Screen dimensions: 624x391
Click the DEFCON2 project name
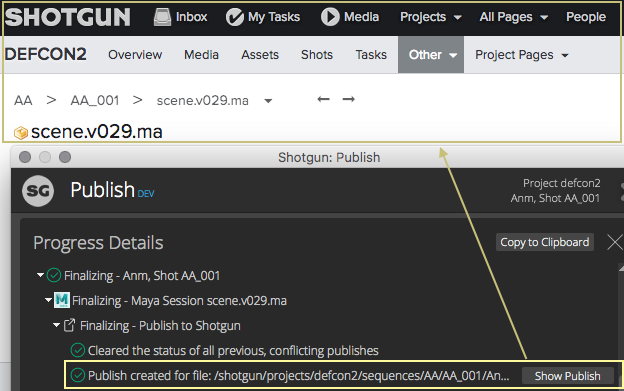coord(45,54)
